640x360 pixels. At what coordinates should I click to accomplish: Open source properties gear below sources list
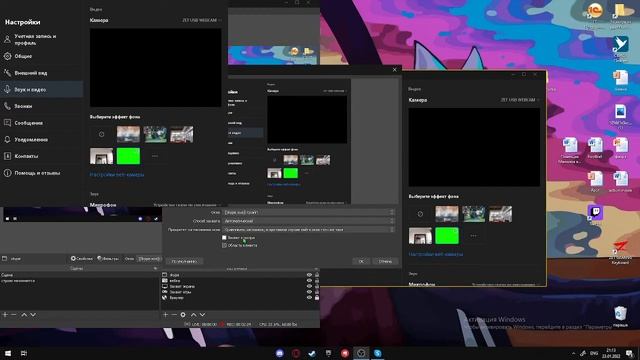click(183, 315)
